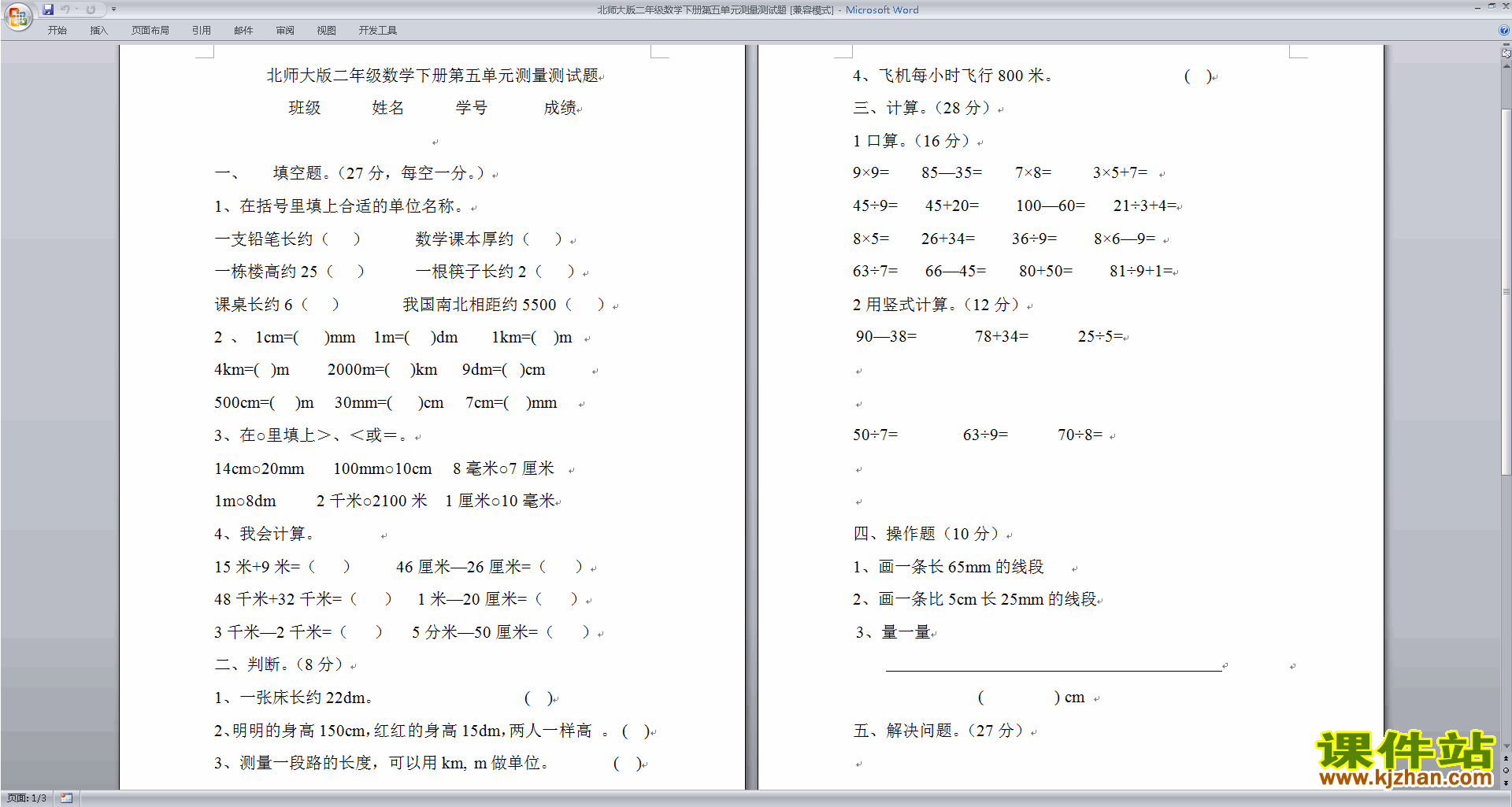Click the Select Browse Object circle button
Image resolution: width=1512 pixels, height=807 pixels.
pyautogui.click(x=1506, y=770)
